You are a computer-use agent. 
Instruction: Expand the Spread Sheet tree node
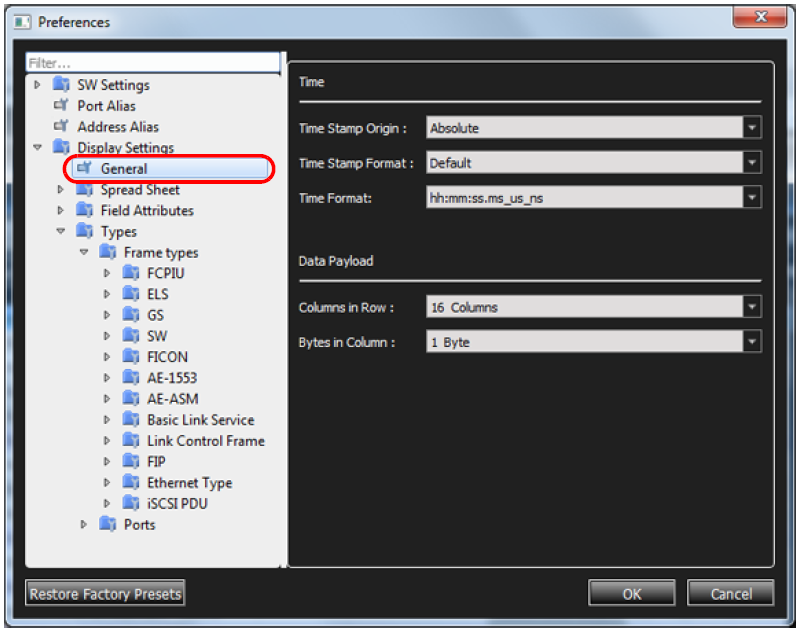60,189
